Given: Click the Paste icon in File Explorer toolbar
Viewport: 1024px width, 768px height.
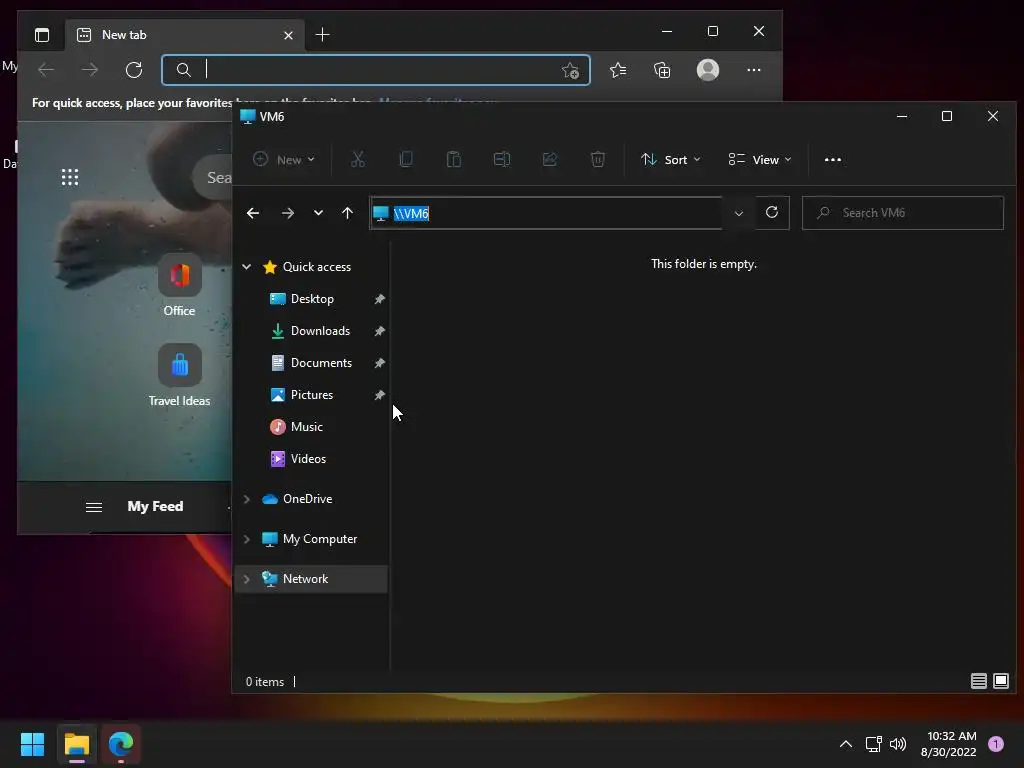Looking at the screenshot, I should click(x=454, y=159).
